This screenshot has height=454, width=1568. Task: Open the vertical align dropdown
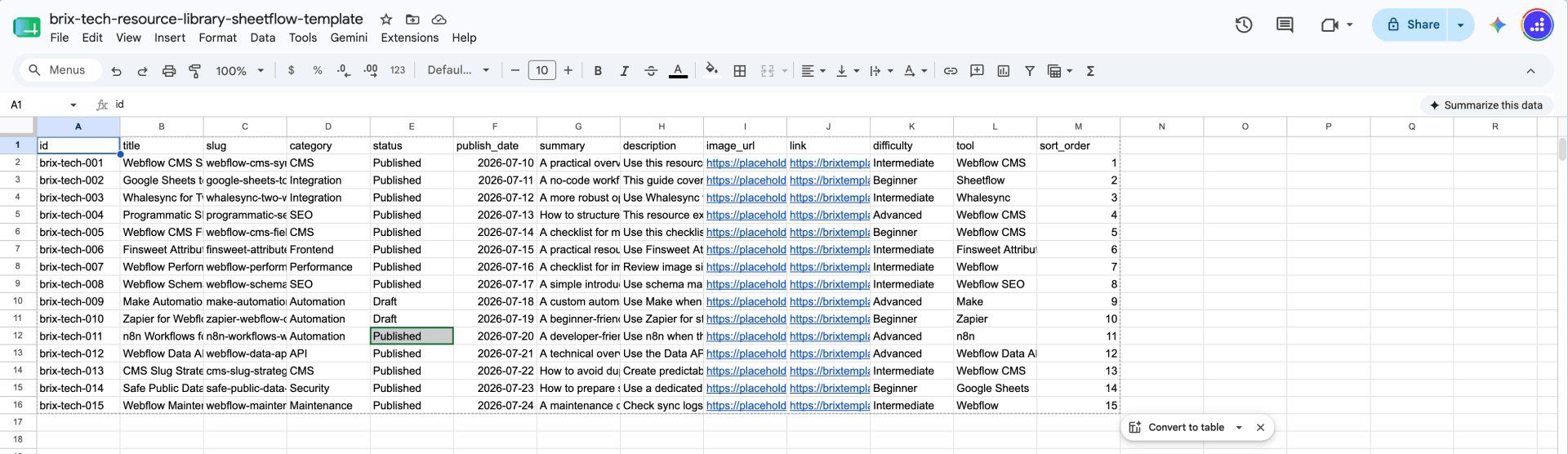tap(848, 71)
